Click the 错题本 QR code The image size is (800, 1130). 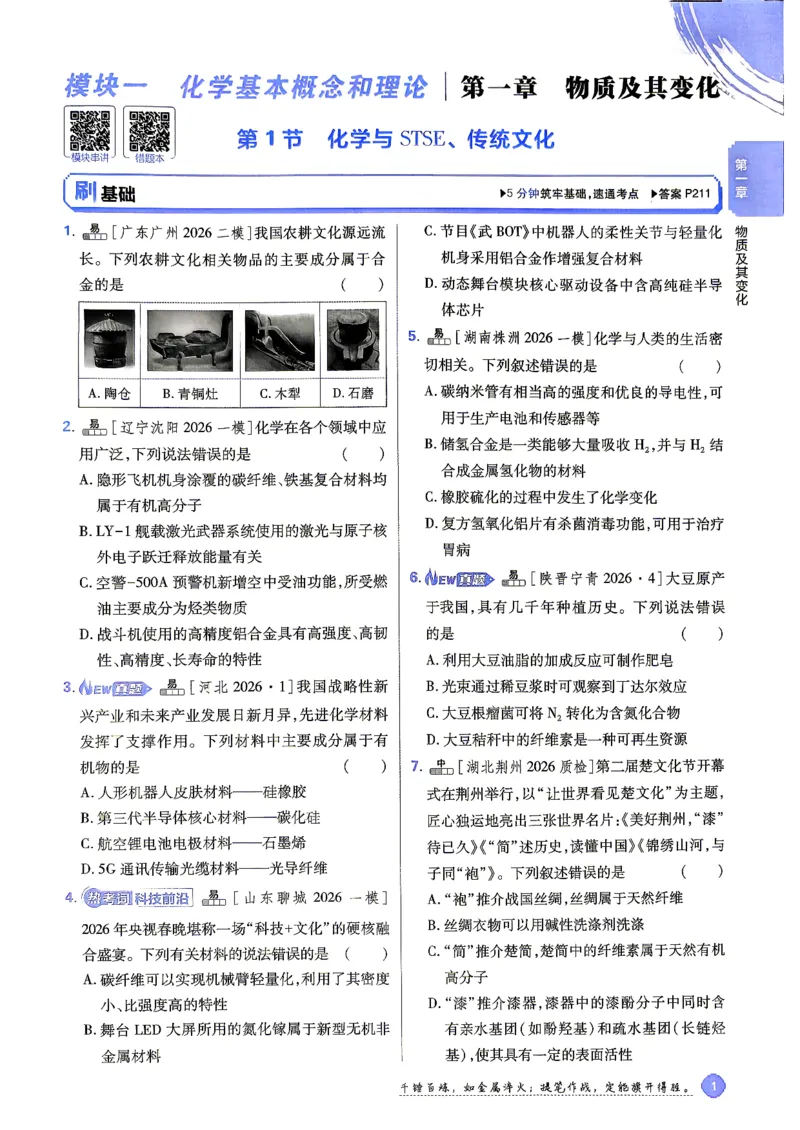tap(149, 131)
